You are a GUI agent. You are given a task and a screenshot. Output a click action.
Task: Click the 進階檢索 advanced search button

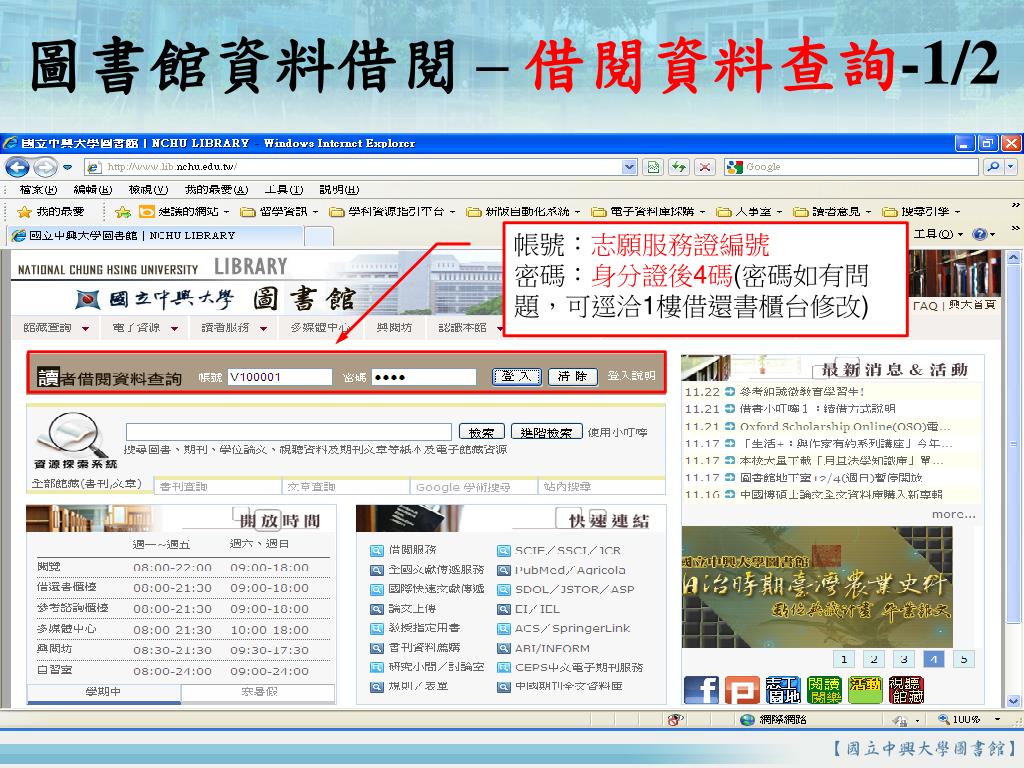[547, 432]
